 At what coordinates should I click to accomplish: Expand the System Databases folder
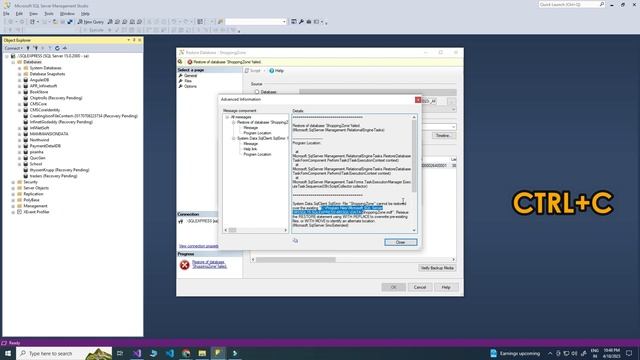coord(19,68)
